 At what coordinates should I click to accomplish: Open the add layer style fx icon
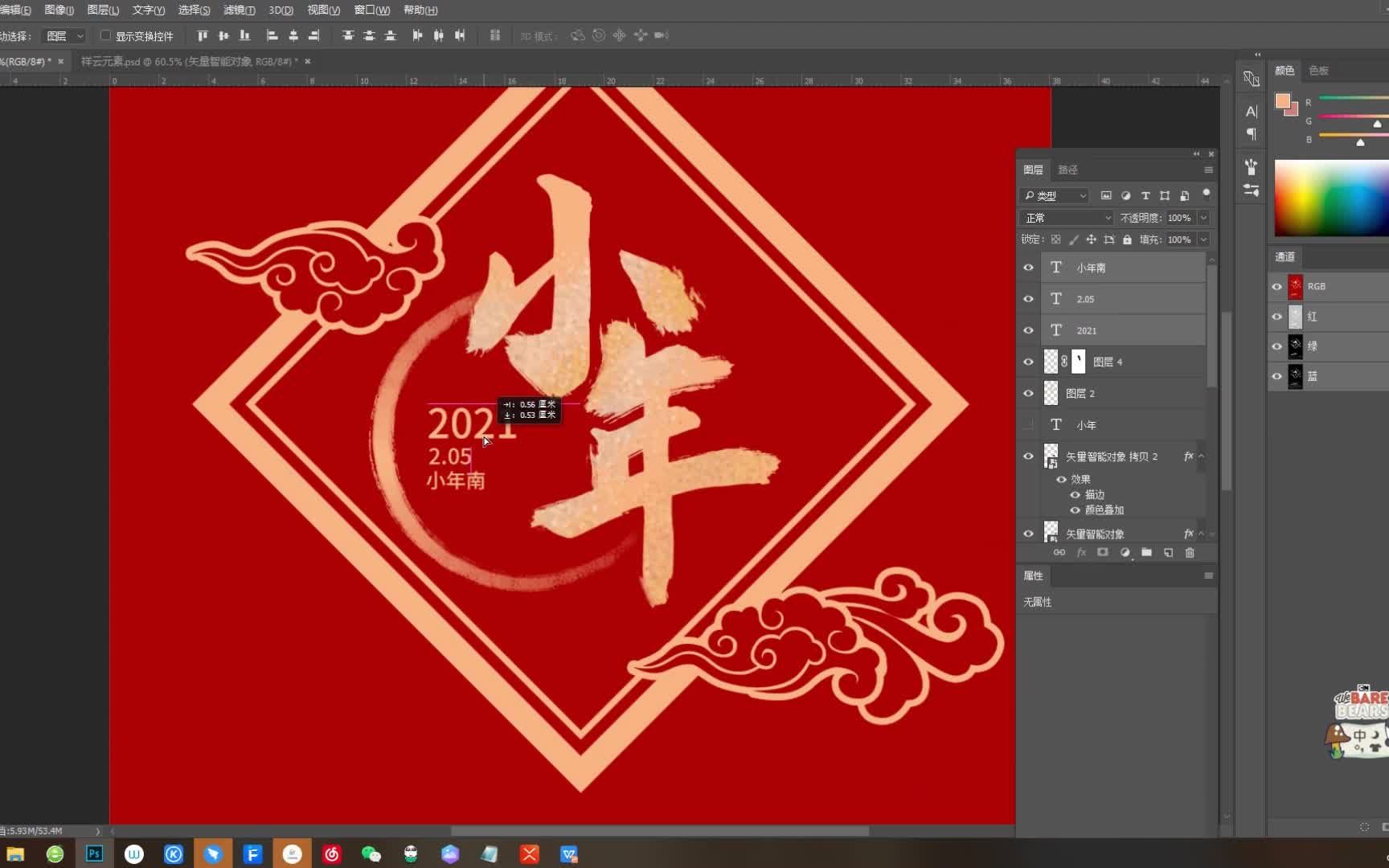point(1081,552)
